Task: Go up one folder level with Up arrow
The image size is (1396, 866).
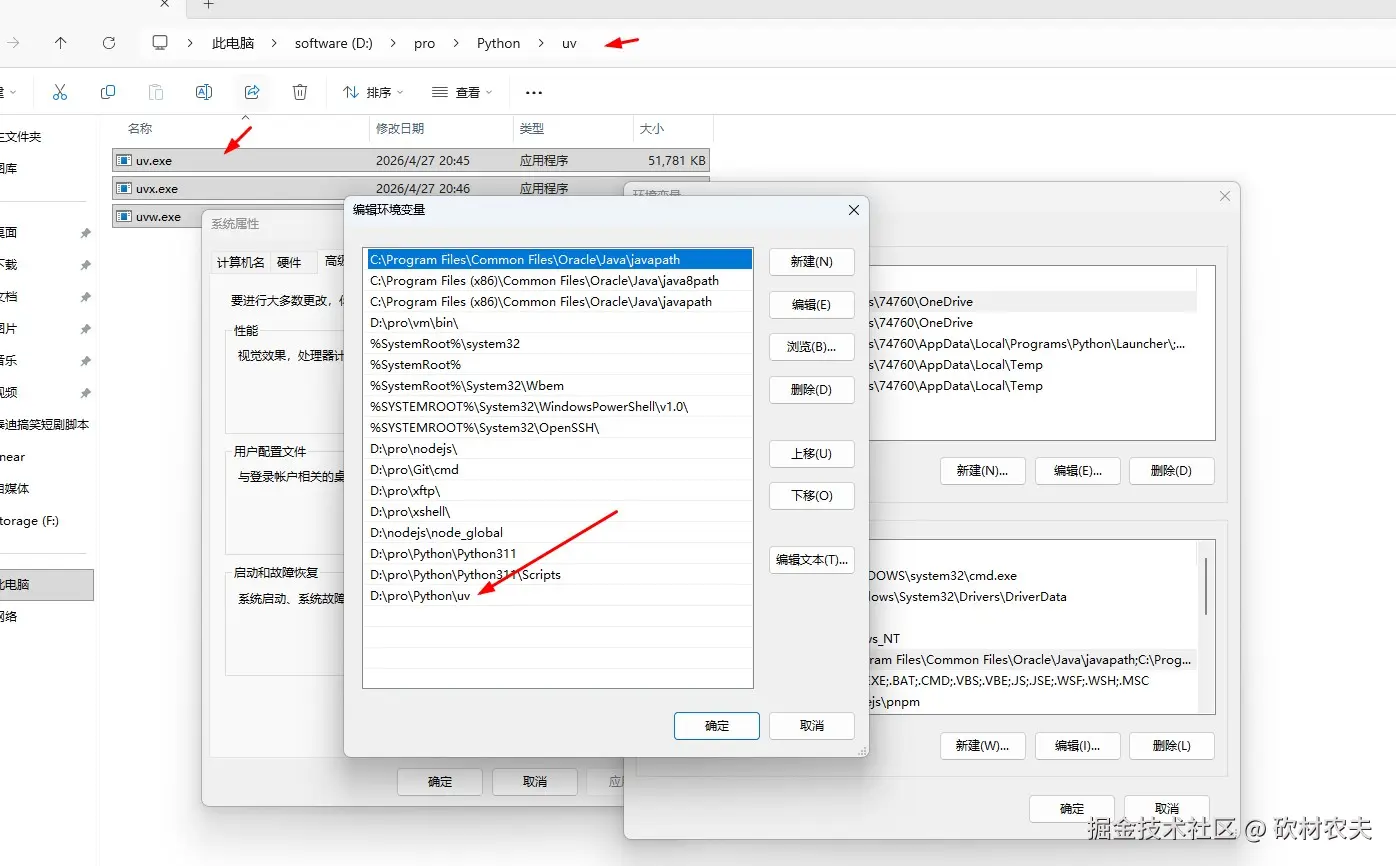Action: click(61, 43)
